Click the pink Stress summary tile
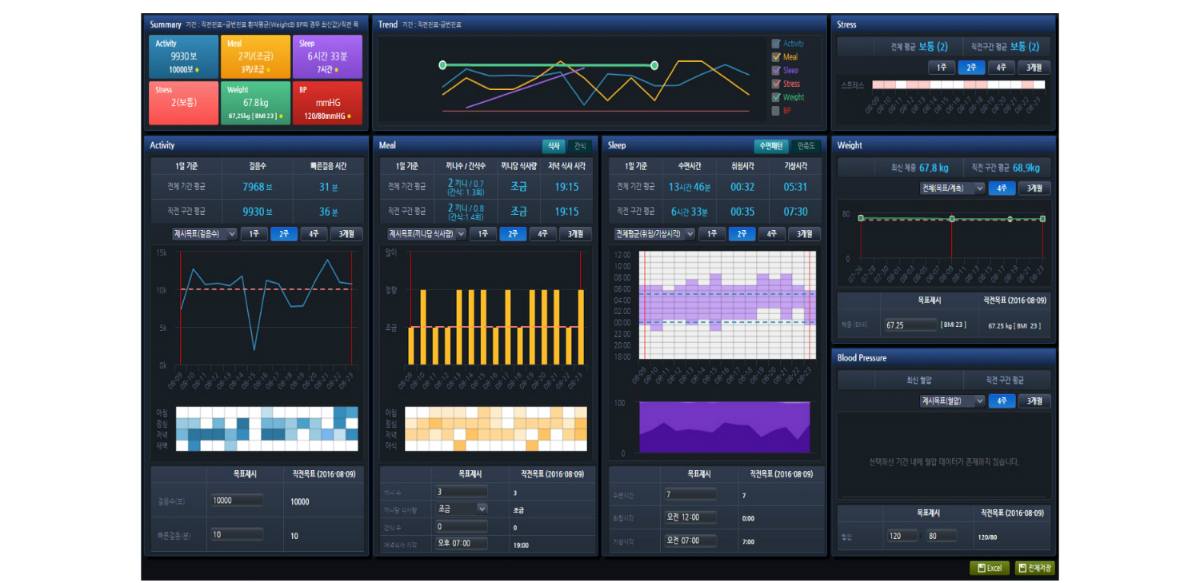1200x583 pixels. point(183,104)
